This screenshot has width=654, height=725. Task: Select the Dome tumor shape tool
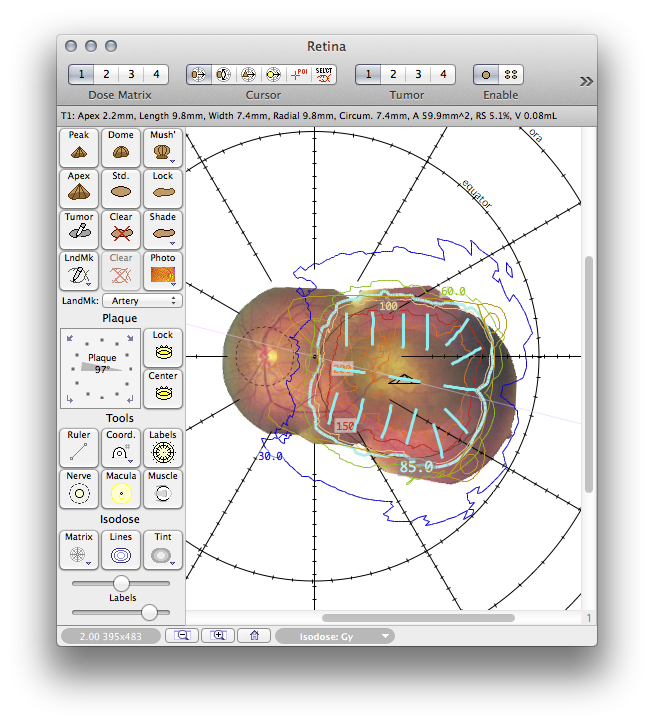click(121, 147)
